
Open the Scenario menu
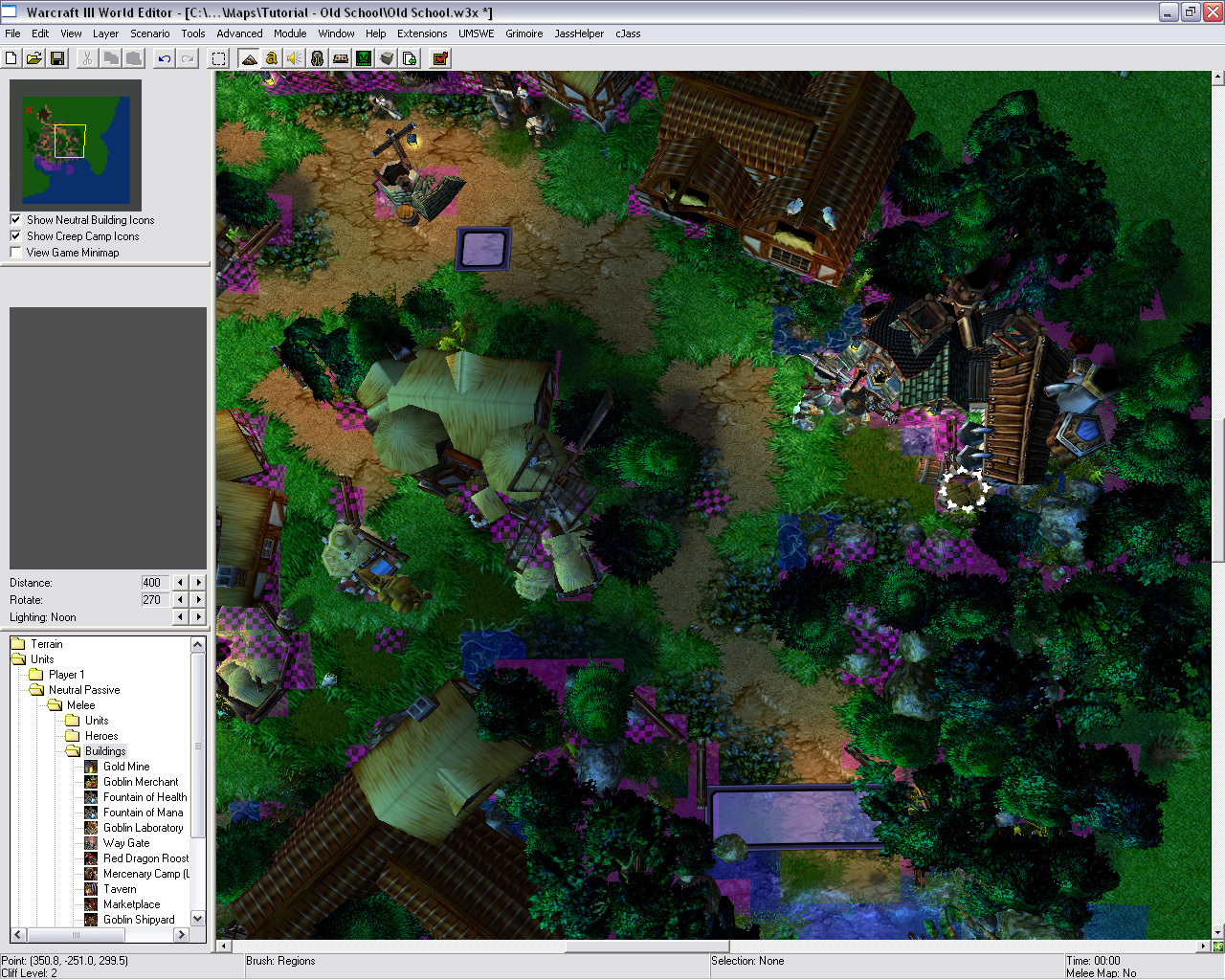click(x=150, y=33)
